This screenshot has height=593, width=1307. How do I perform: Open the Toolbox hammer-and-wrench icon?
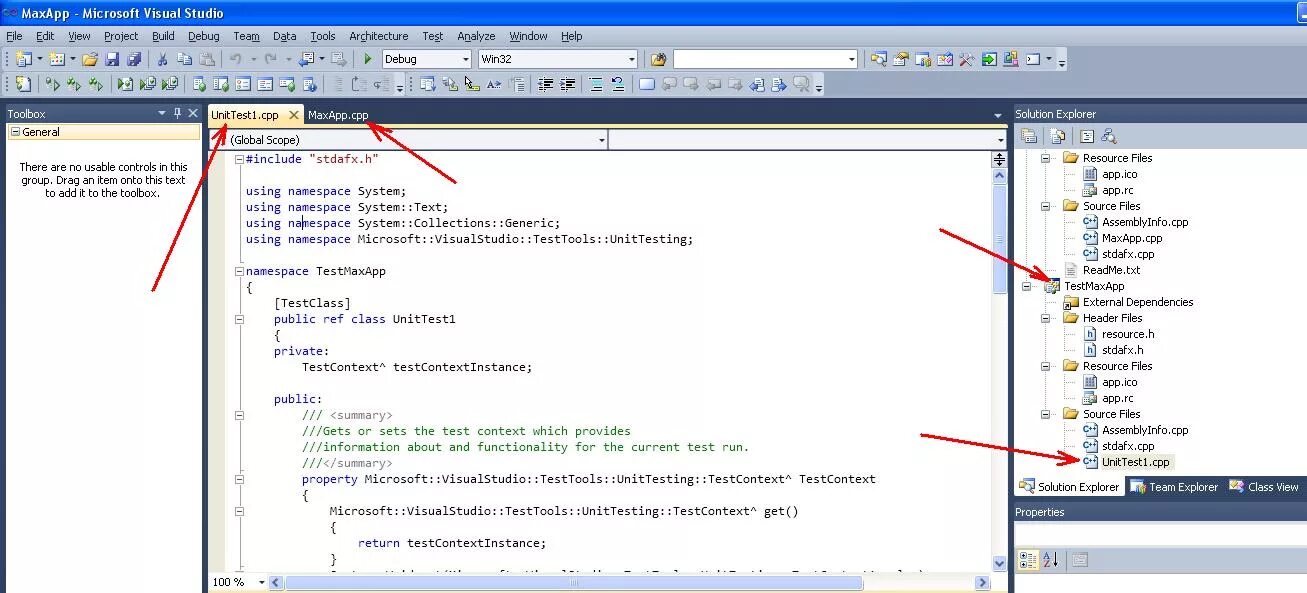[x=966, y=59]
